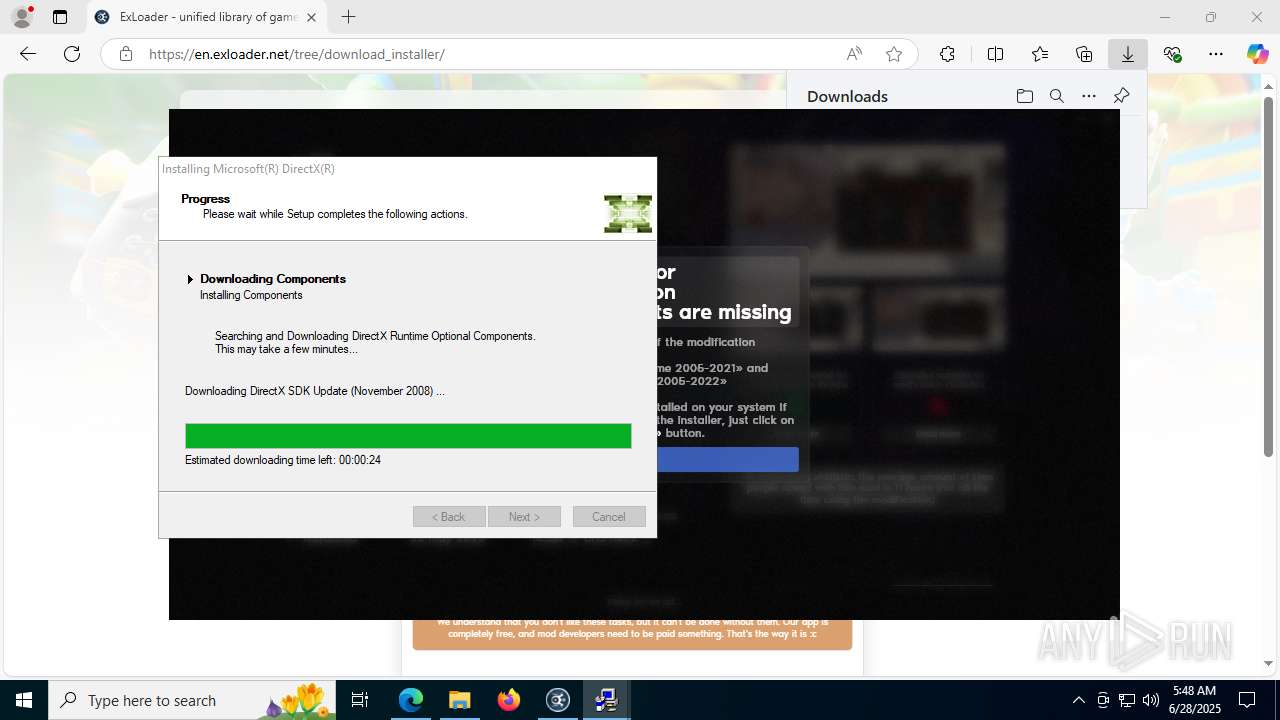This screenshot has height=720, width=1280.
Task: Open File Explorer from the taskbar
Action: (459, 700)
